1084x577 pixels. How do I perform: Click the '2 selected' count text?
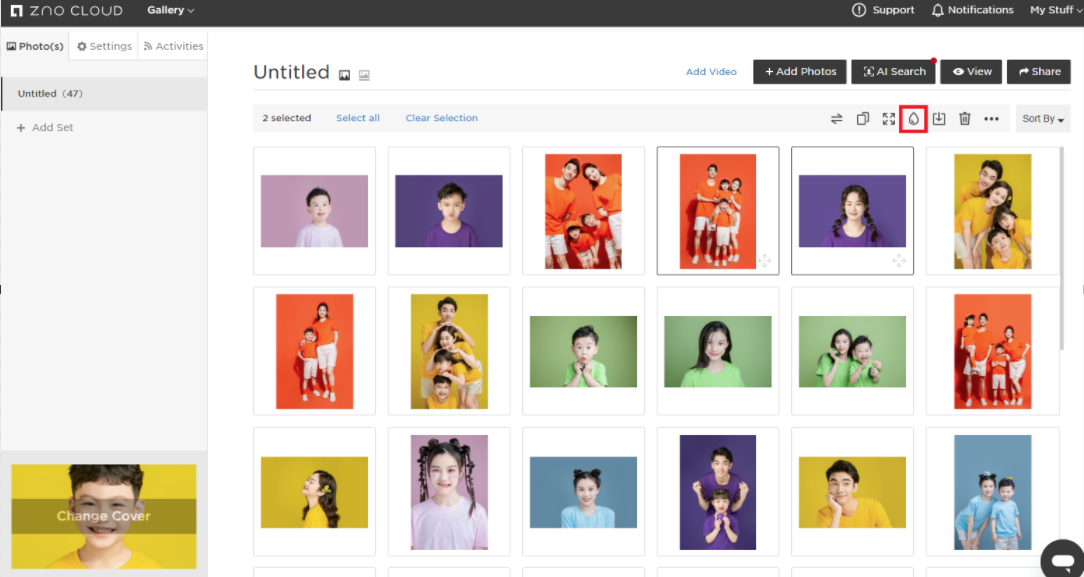(287, 118)
